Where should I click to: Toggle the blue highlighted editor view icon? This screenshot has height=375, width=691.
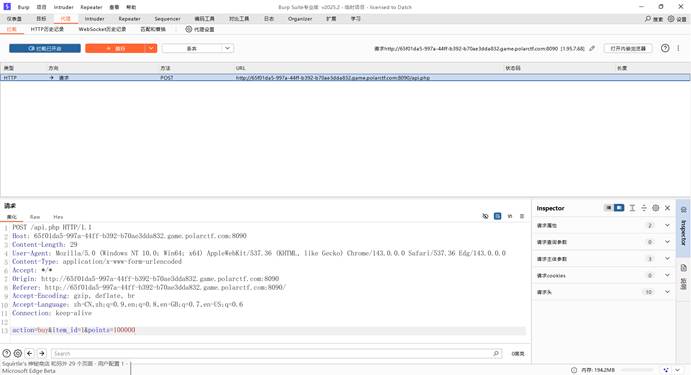point(498,216)
